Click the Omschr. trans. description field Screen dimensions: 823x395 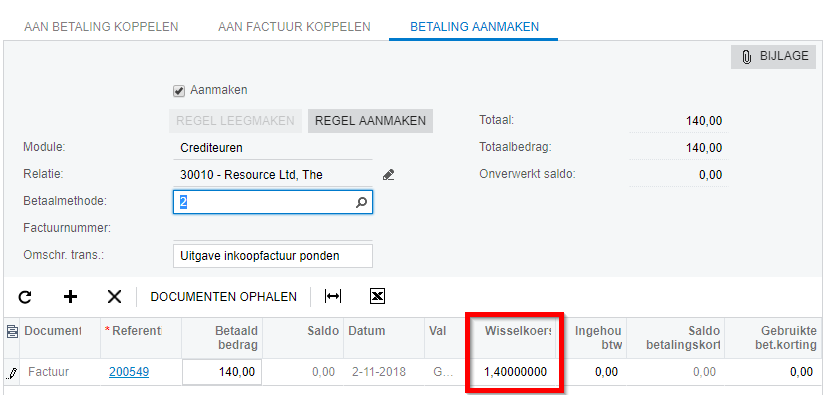[272, 256]
